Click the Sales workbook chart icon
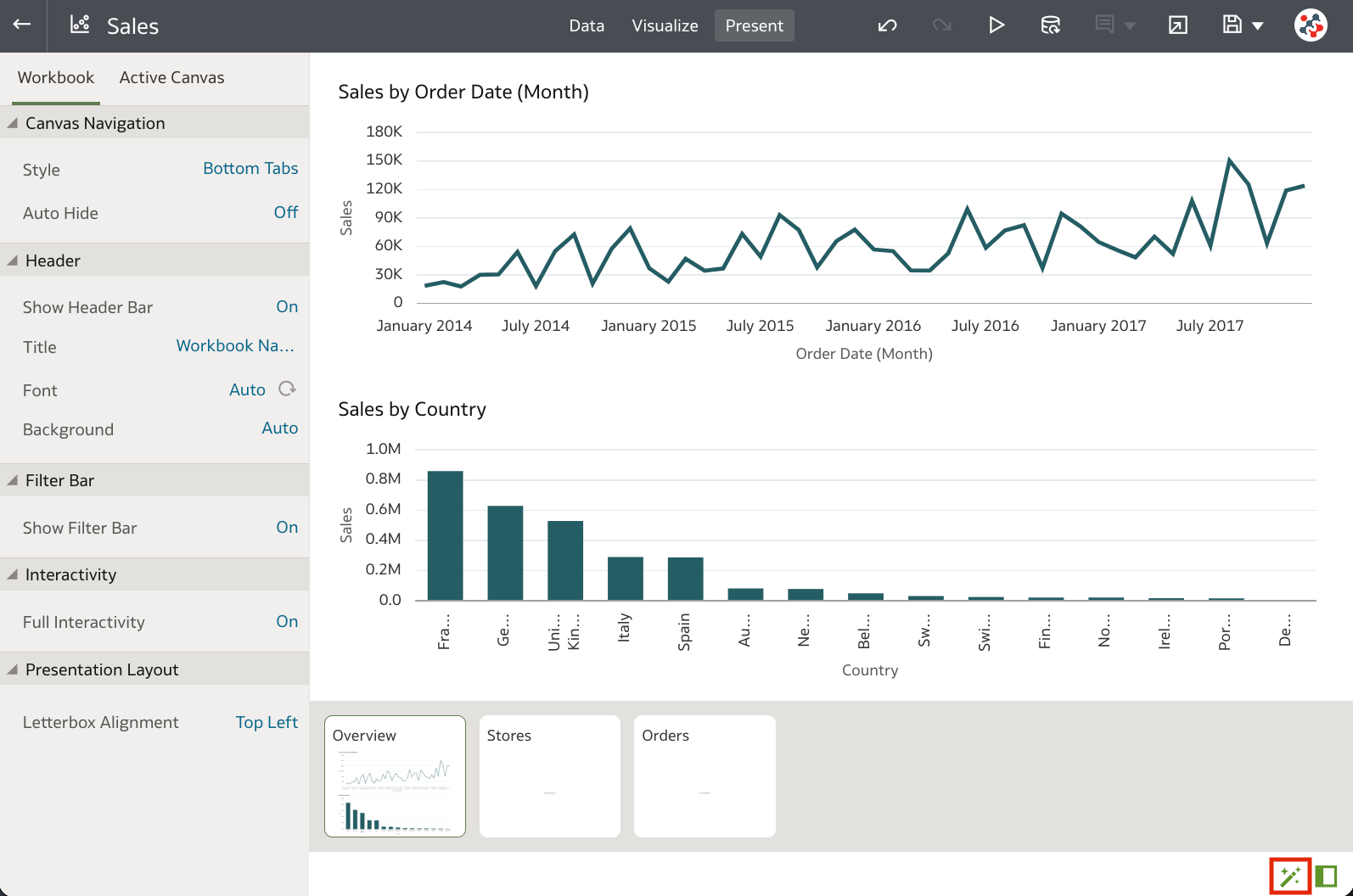Image resolution: width=1353 pixels, height=896 pixels. (x=80, y=25)
